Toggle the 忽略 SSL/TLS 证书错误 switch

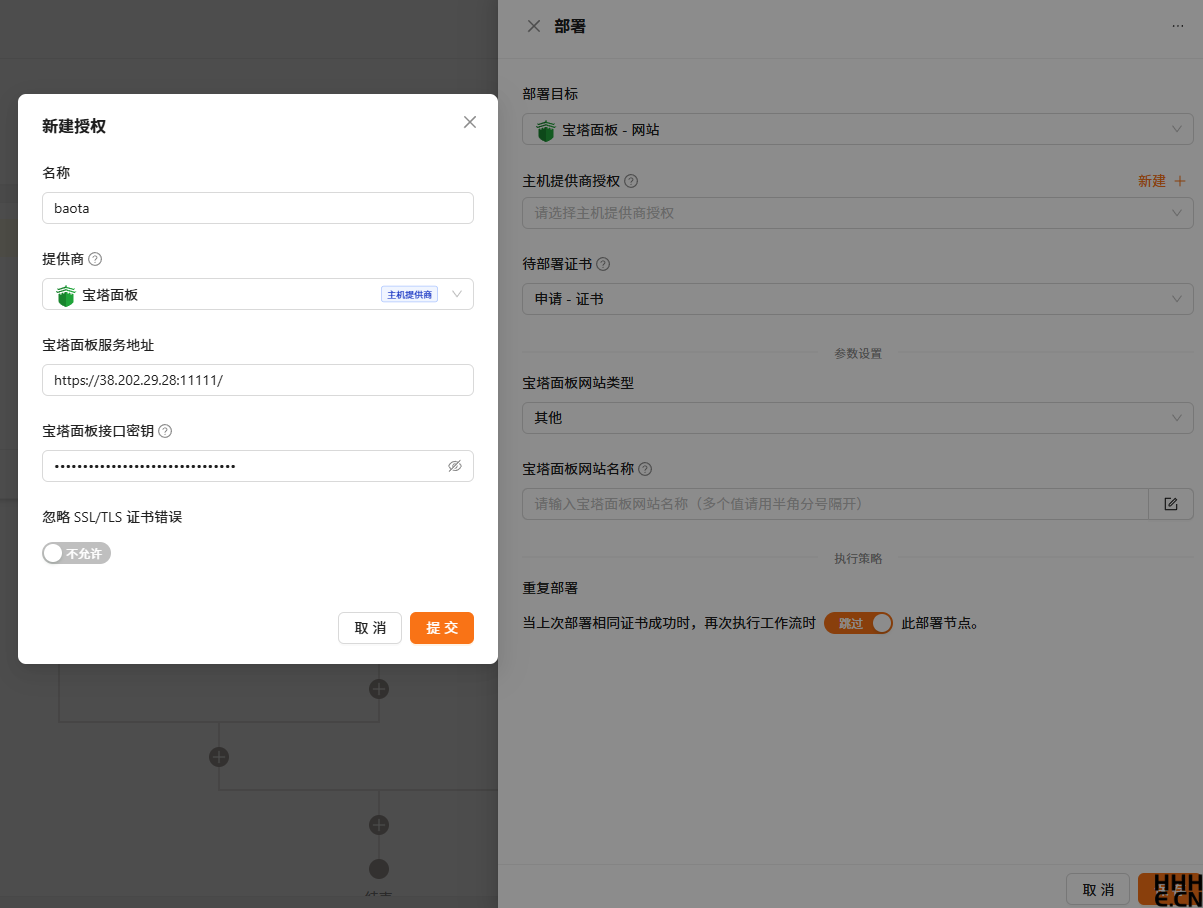(x=76, y=553)
